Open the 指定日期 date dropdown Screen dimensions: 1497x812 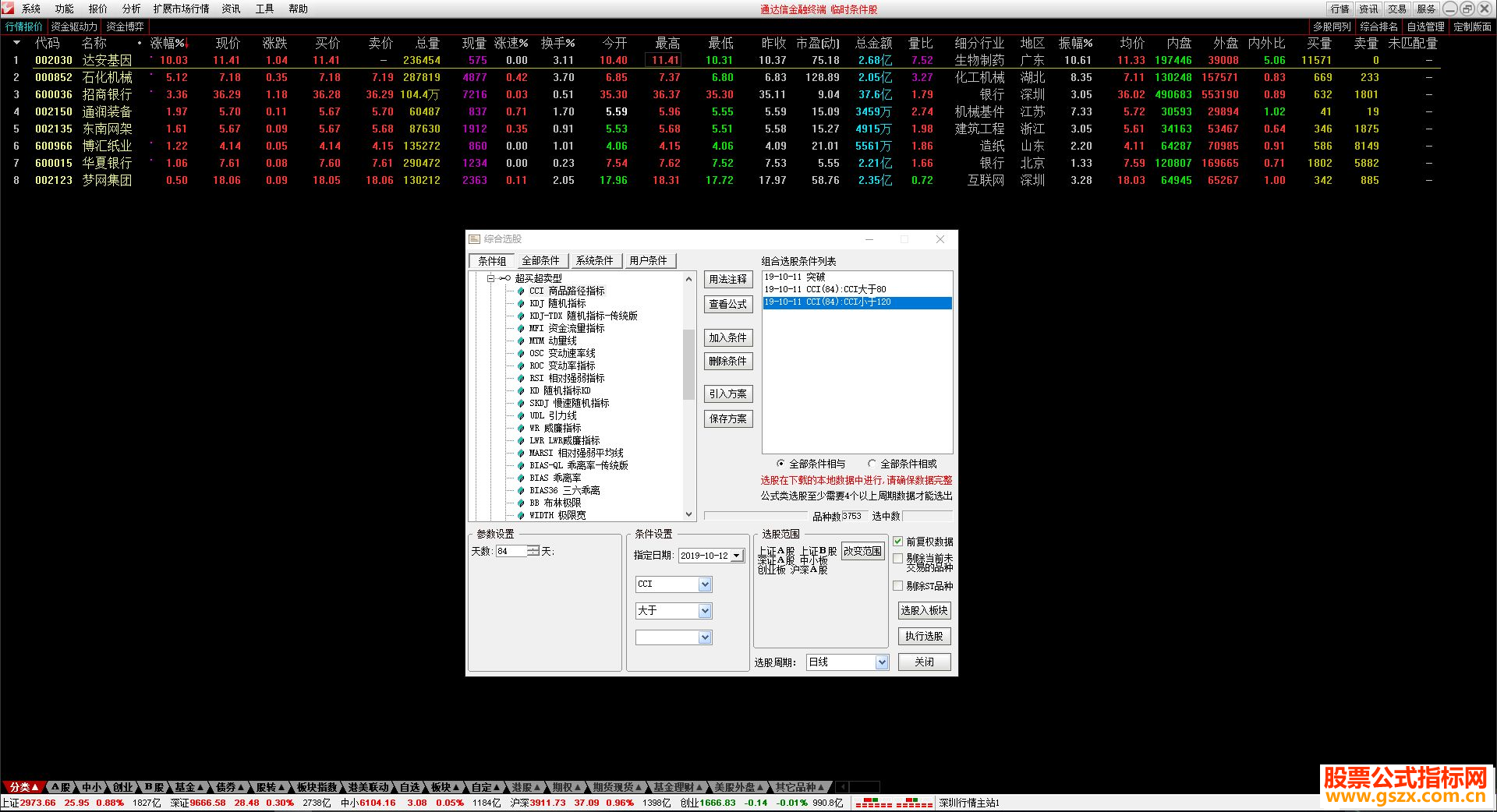tap(736, 556)
